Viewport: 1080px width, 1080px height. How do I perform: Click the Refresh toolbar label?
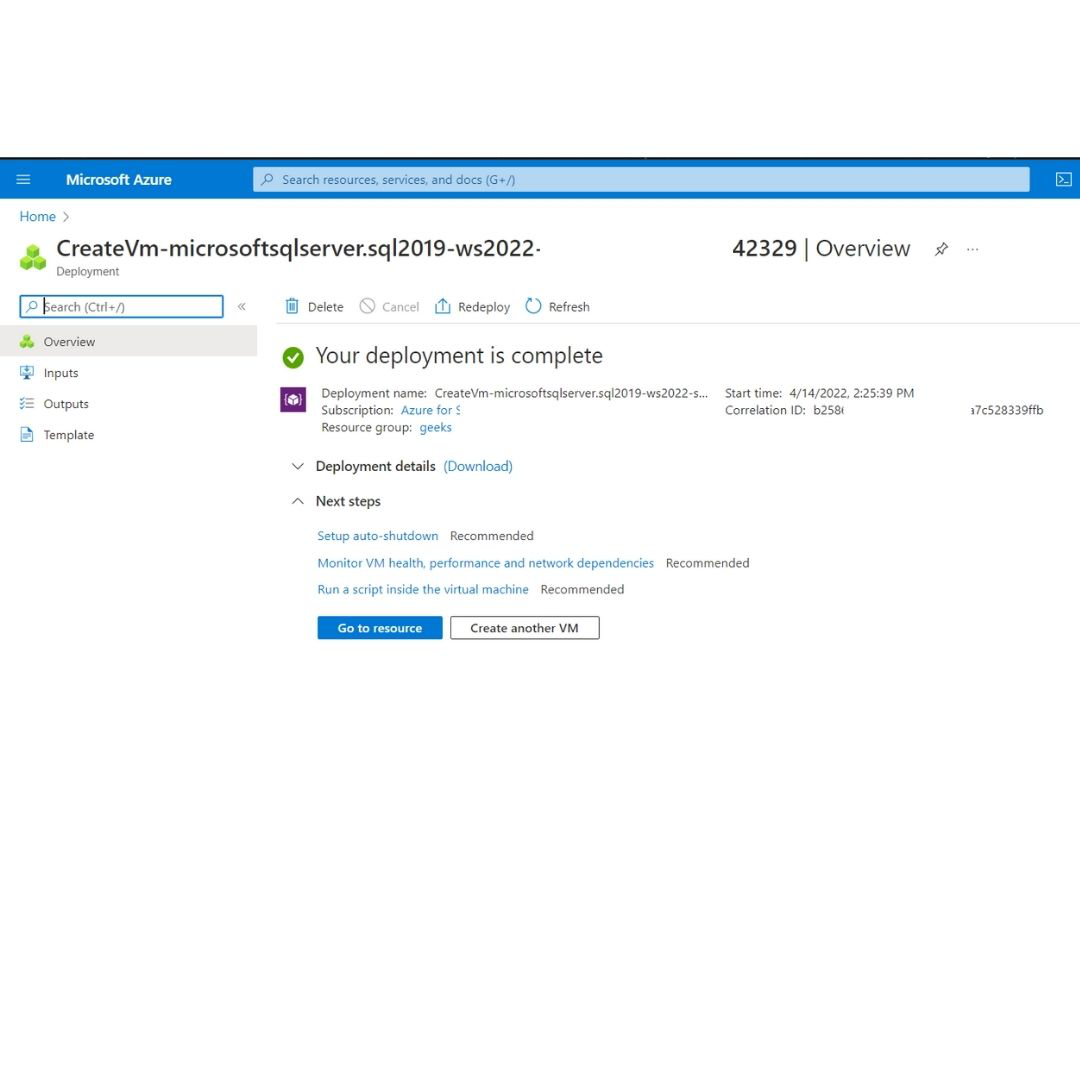pyautogui.click(x=569, y=307)
